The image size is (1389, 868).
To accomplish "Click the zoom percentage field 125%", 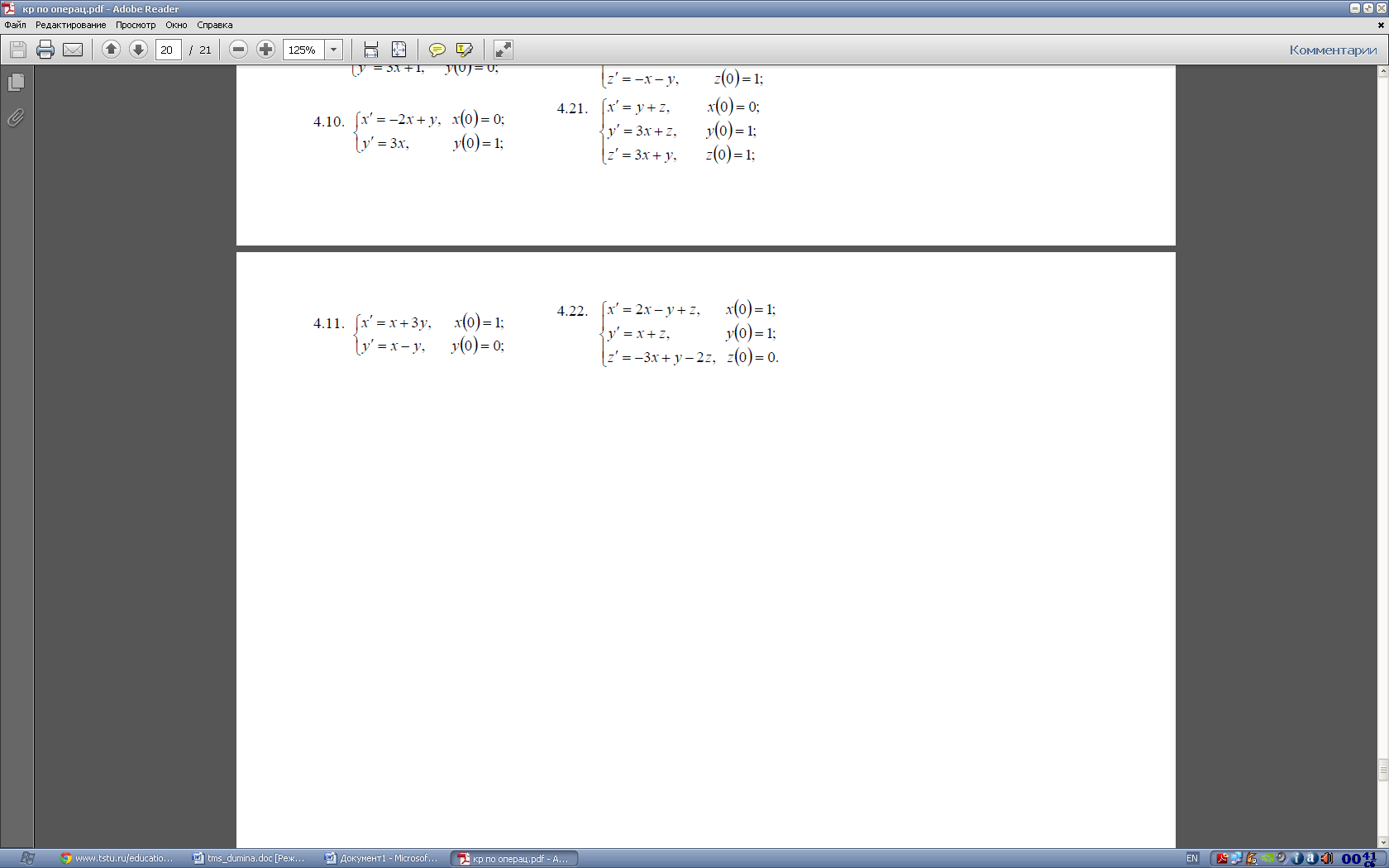I will pos(303,50).
